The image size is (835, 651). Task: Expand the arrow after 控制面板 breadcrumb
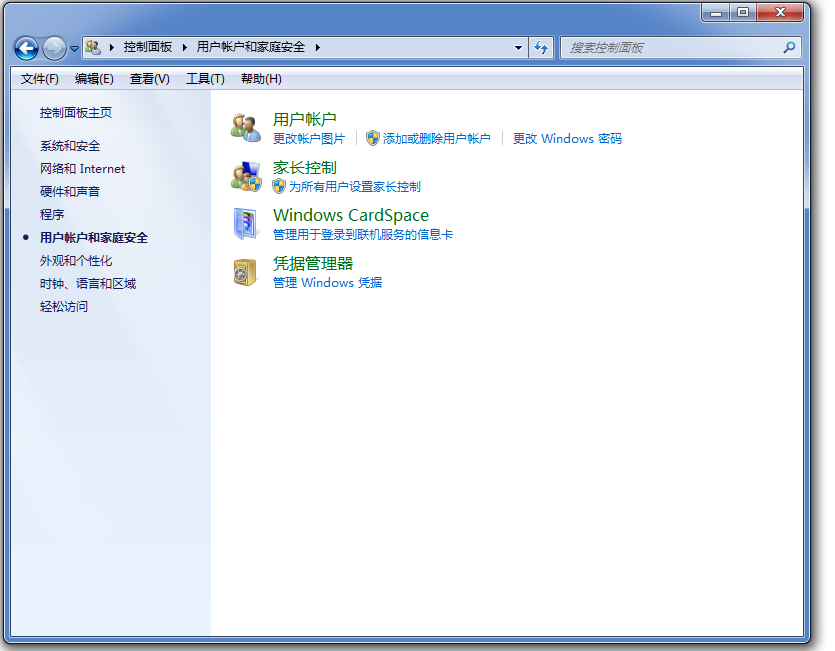coord(185,47)
